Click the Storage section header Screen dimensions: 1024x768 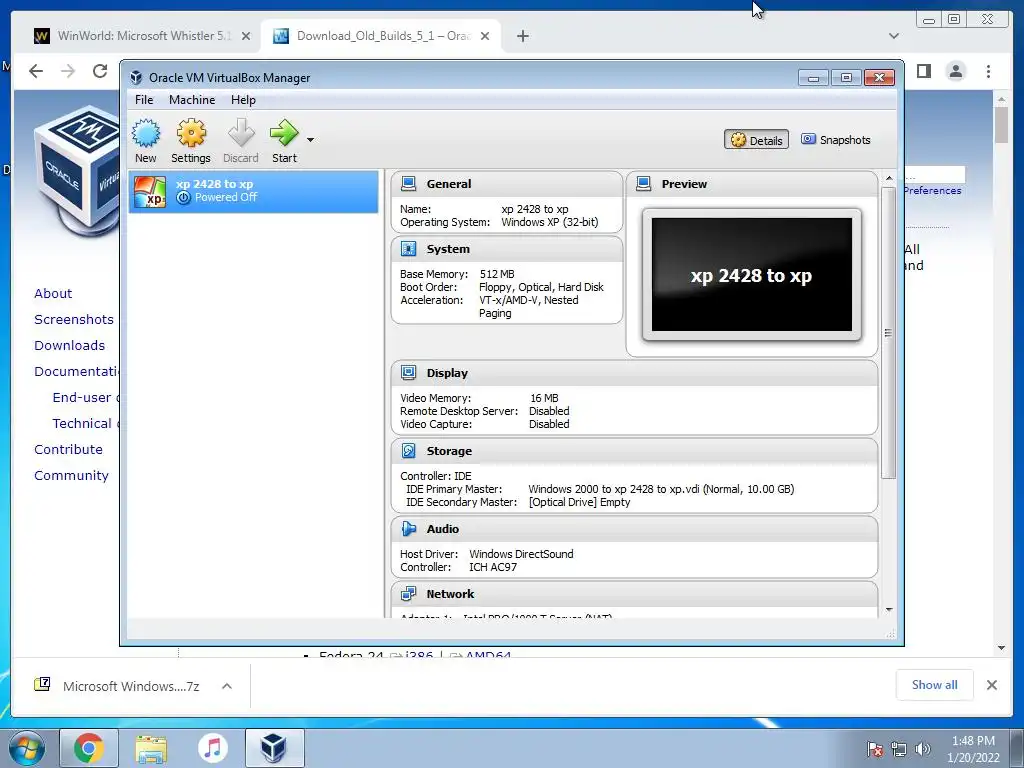(634, 451)
